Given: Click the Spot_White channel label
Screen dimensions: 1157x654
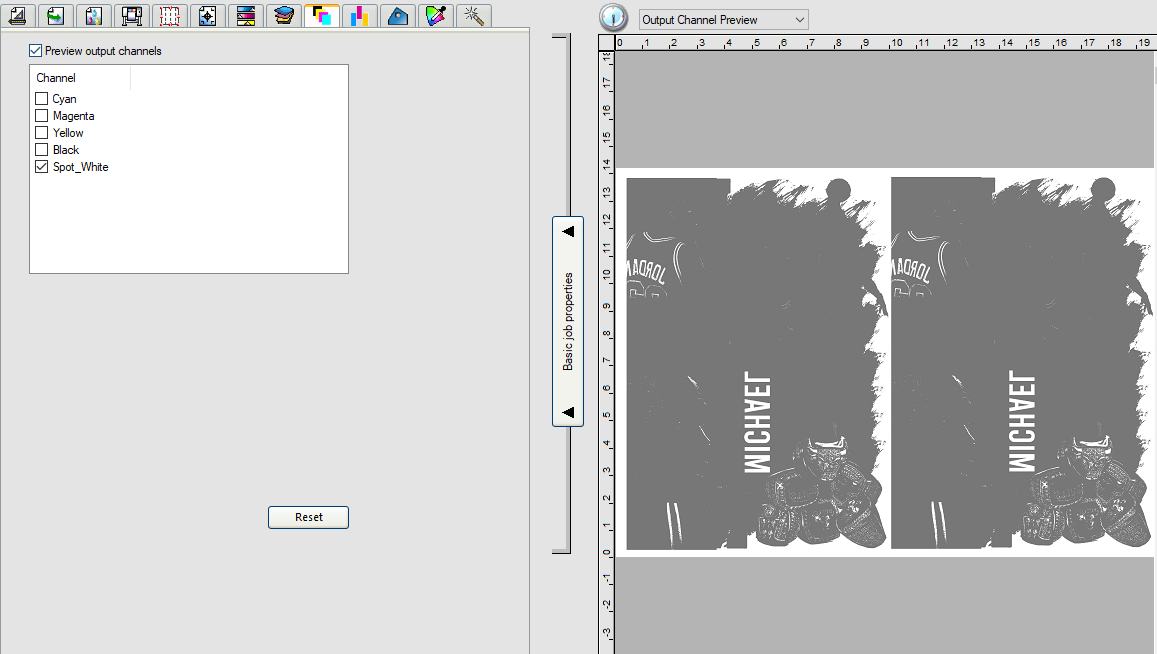Looking at the screenshot, I should [80, 167].
